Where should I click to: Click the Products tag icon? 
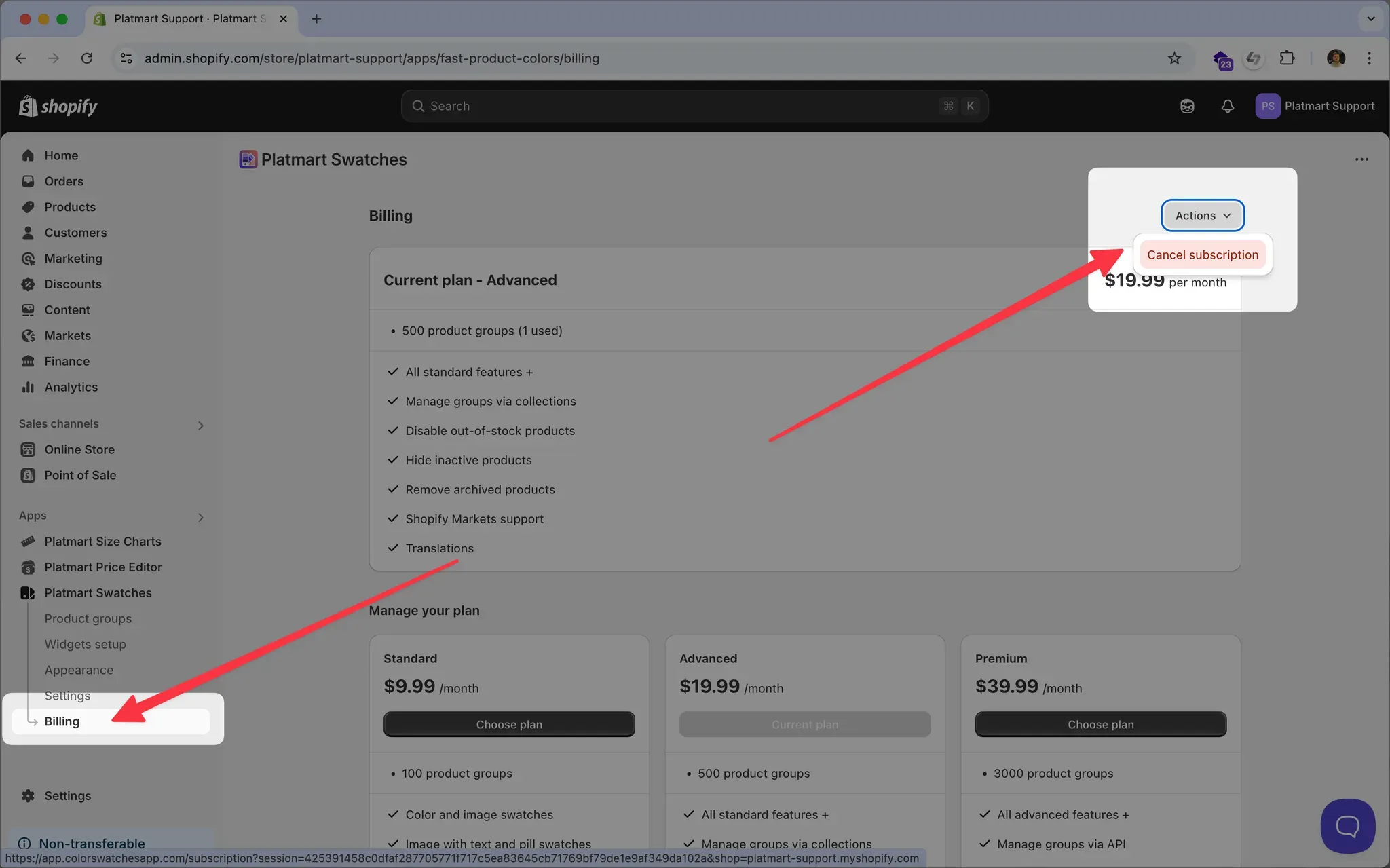tap(28, 207)
